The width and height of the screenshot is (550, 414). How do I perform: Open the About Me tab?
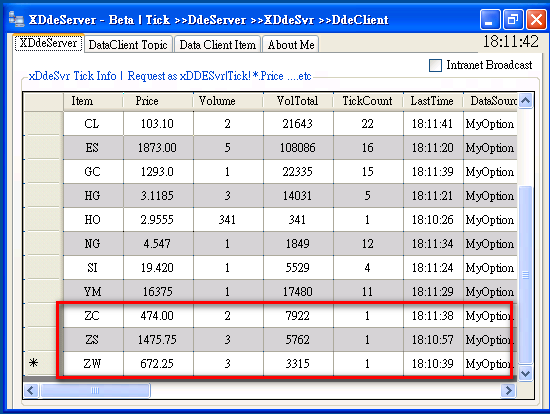291,45
